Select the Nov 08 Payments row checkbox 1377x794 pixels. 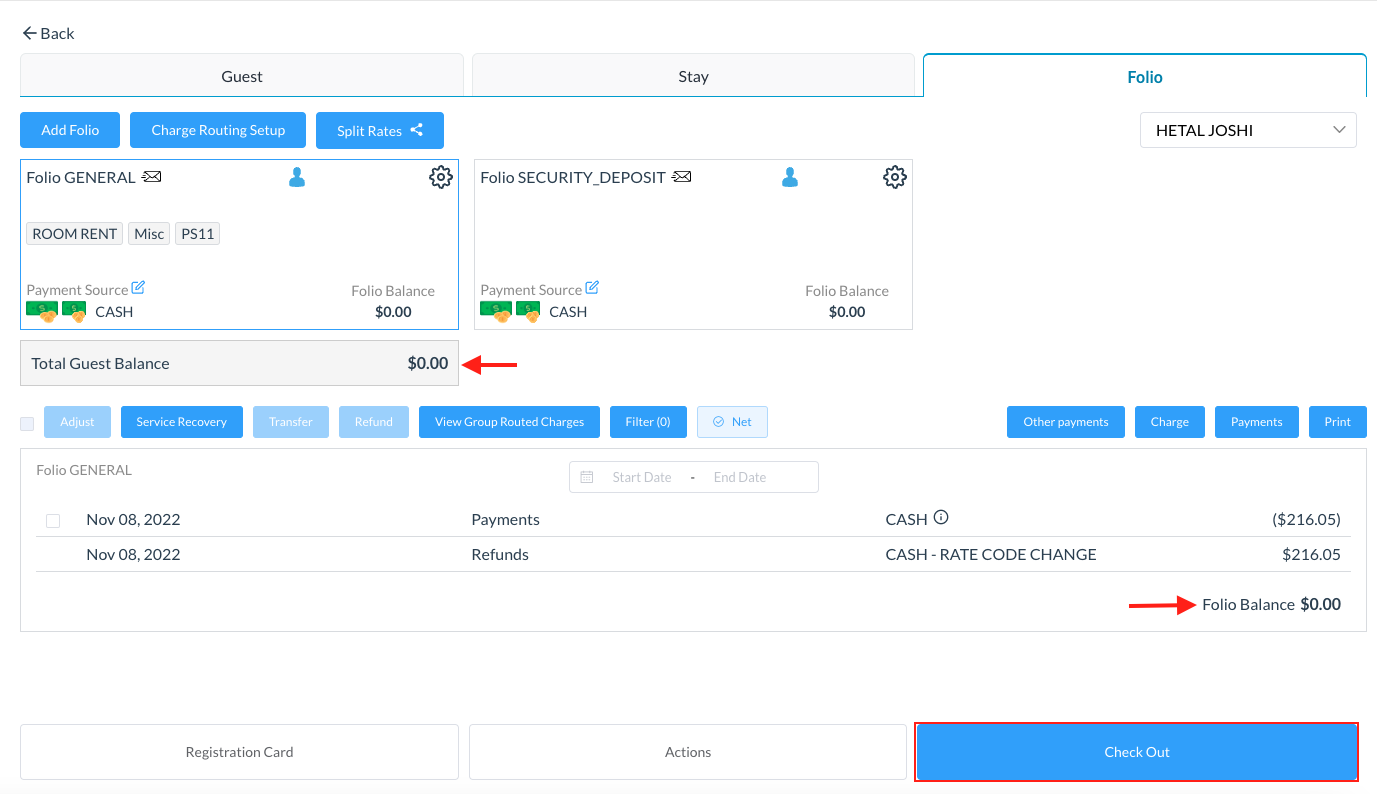click(x=53, y=521)
